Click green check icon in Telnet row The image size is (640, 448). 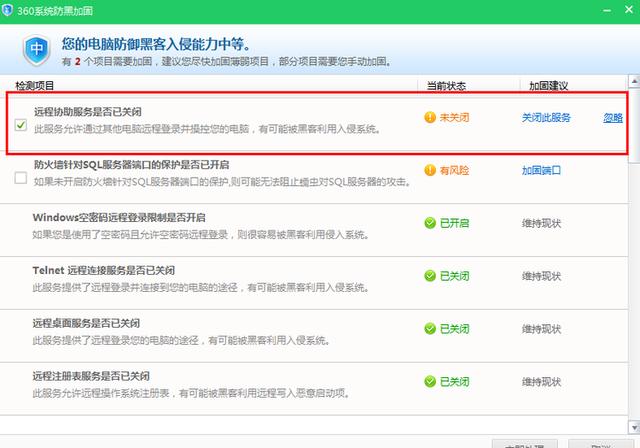pos(430,276)
